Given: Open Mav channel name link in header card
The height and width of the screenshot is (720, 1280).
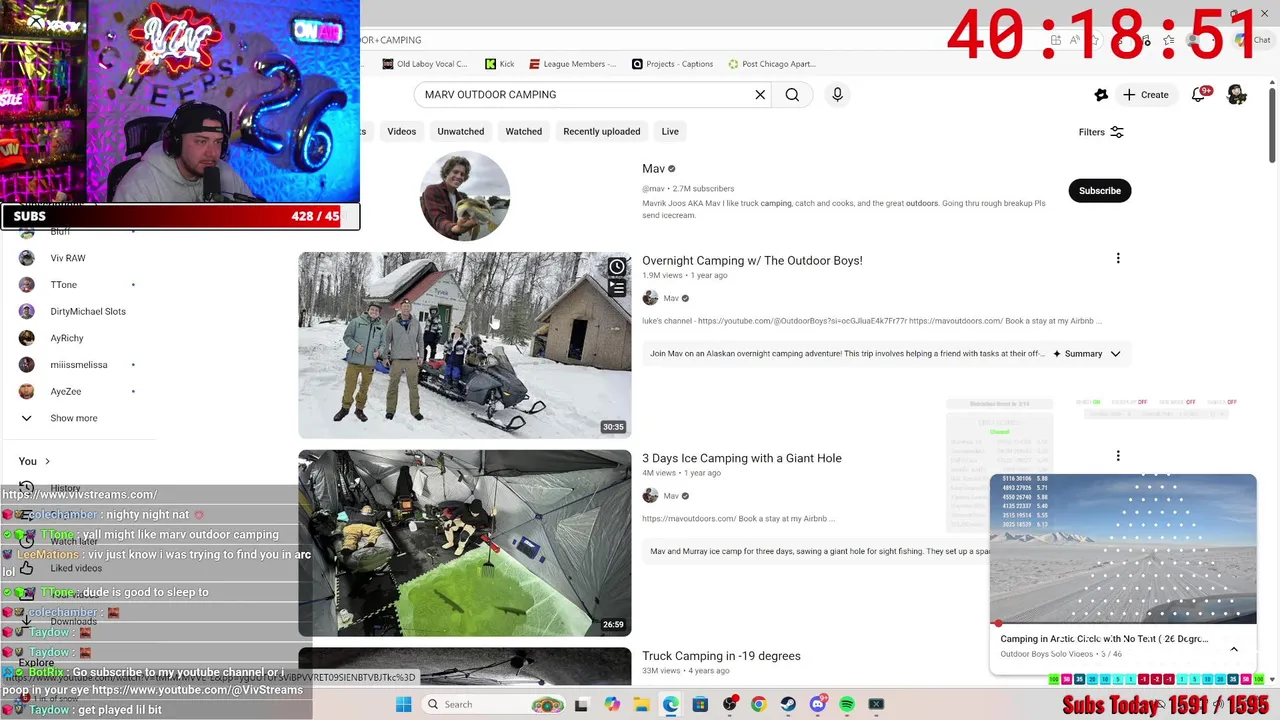Looking at the screenshot, I should coord(653,169).
